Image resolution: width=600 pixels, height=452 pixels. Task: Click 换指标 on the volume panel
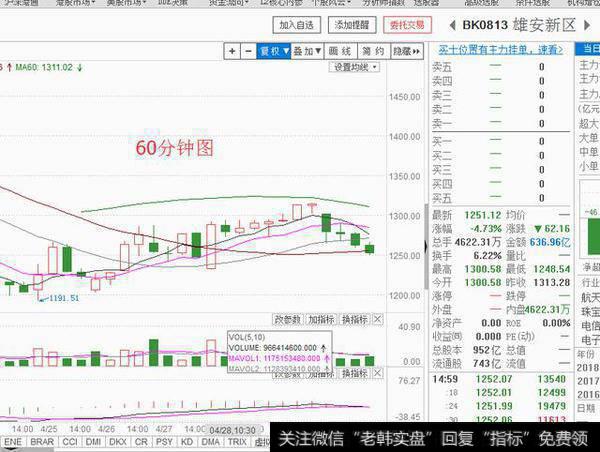coord(355,320)
